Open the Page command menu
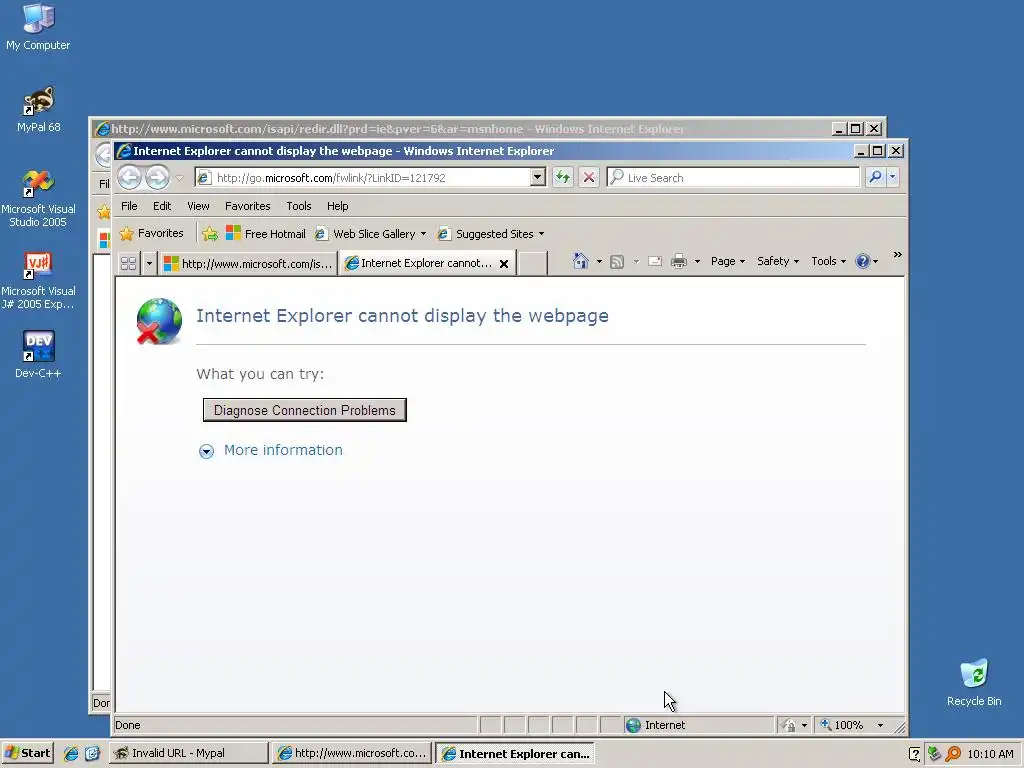The image size is (1024, 768). coord(728,261)
